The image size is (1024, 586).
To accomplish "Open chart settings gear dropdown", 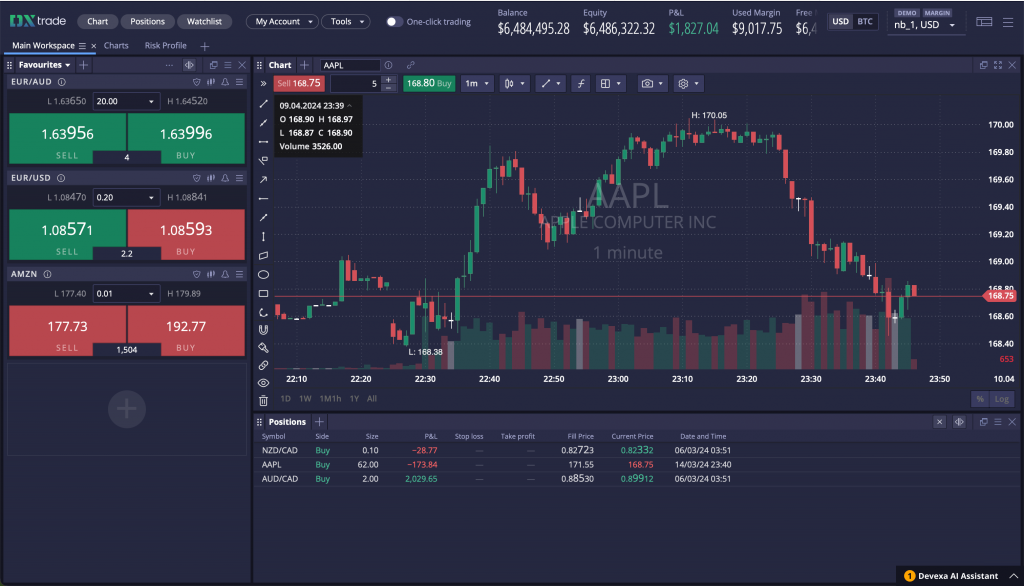I will (x=688, y=84).
